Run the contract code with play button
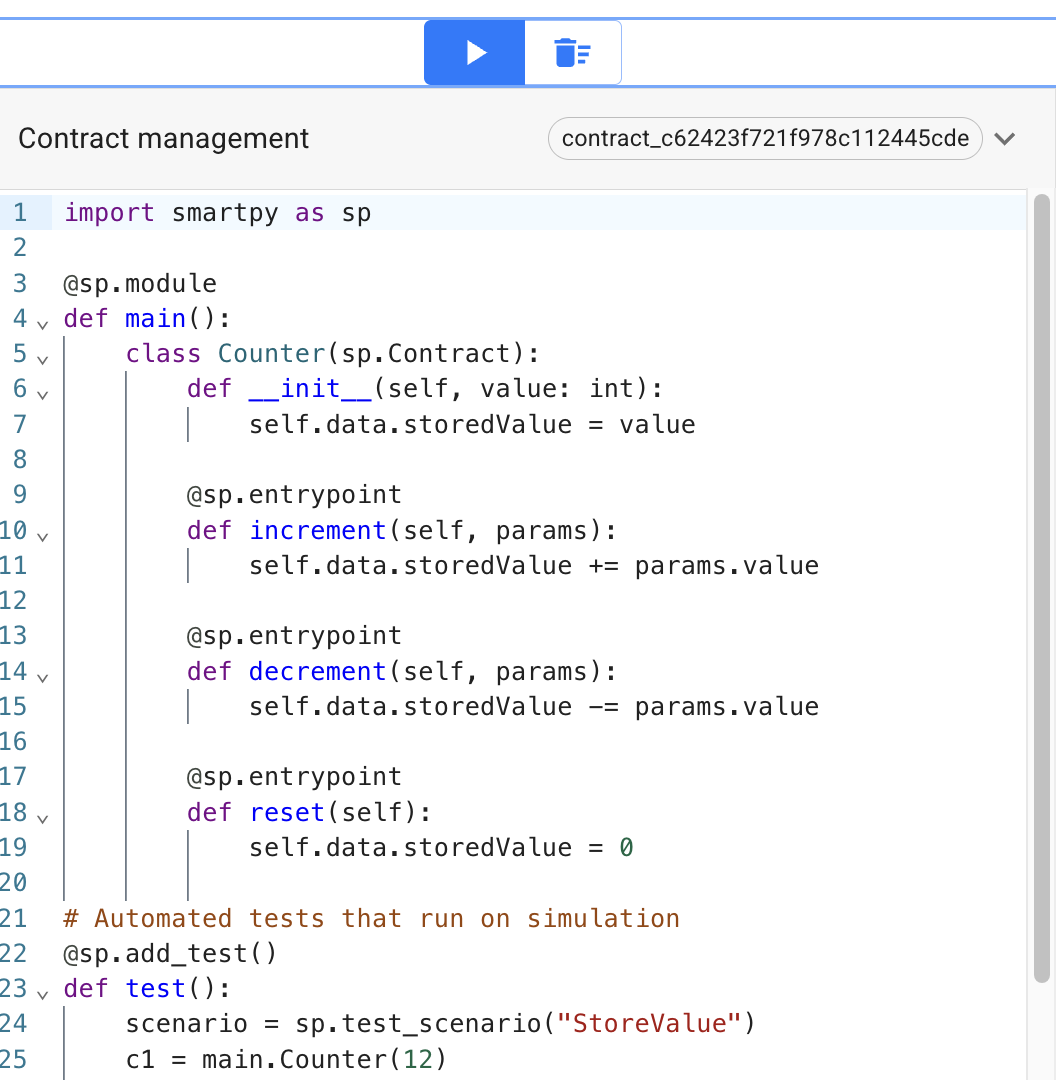This screenshot has height=1080, width=1056. [x=474, y=52]
